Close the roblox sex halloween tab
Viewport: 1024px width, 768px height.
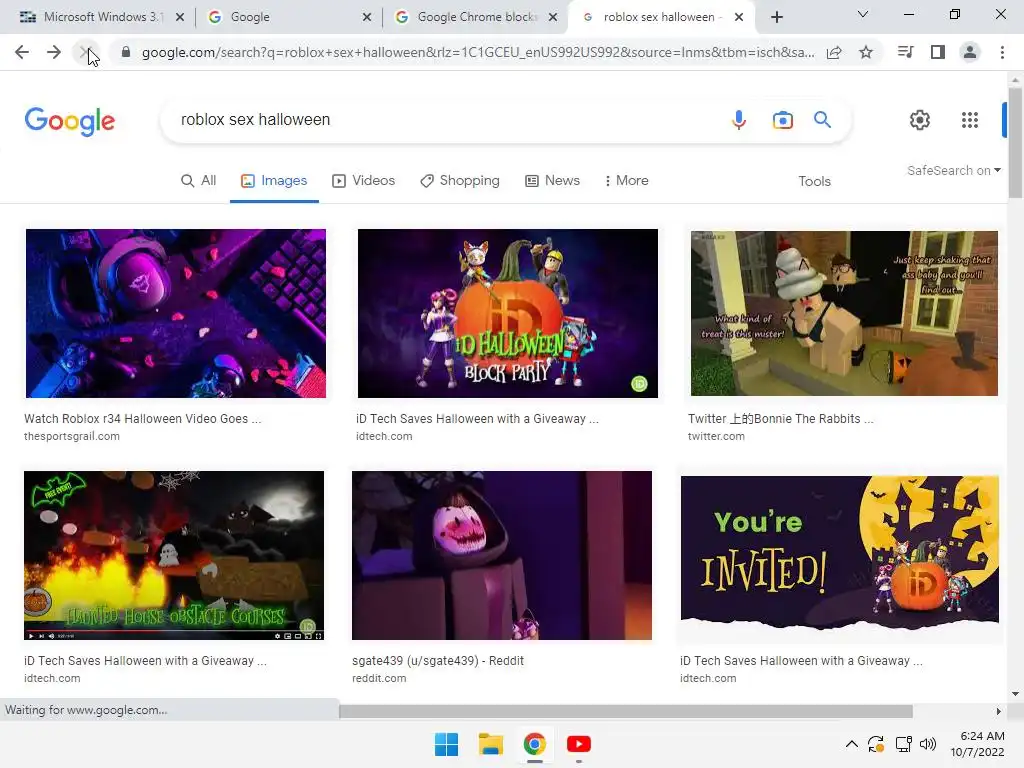(739, 17)
